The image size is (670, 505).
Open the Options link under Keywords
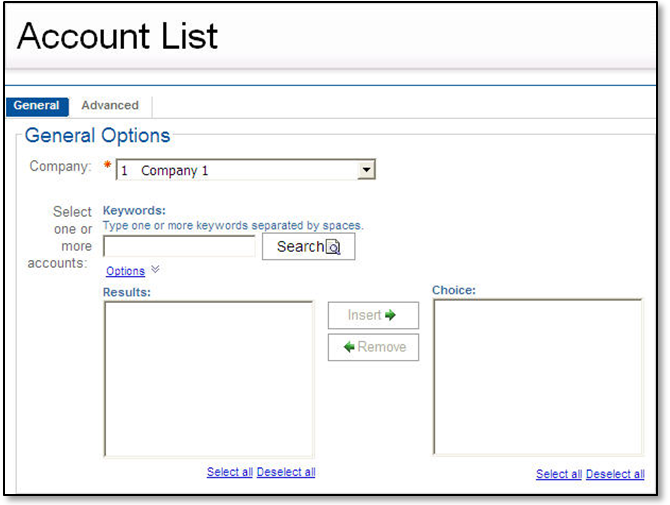click(x=126, y=271)
